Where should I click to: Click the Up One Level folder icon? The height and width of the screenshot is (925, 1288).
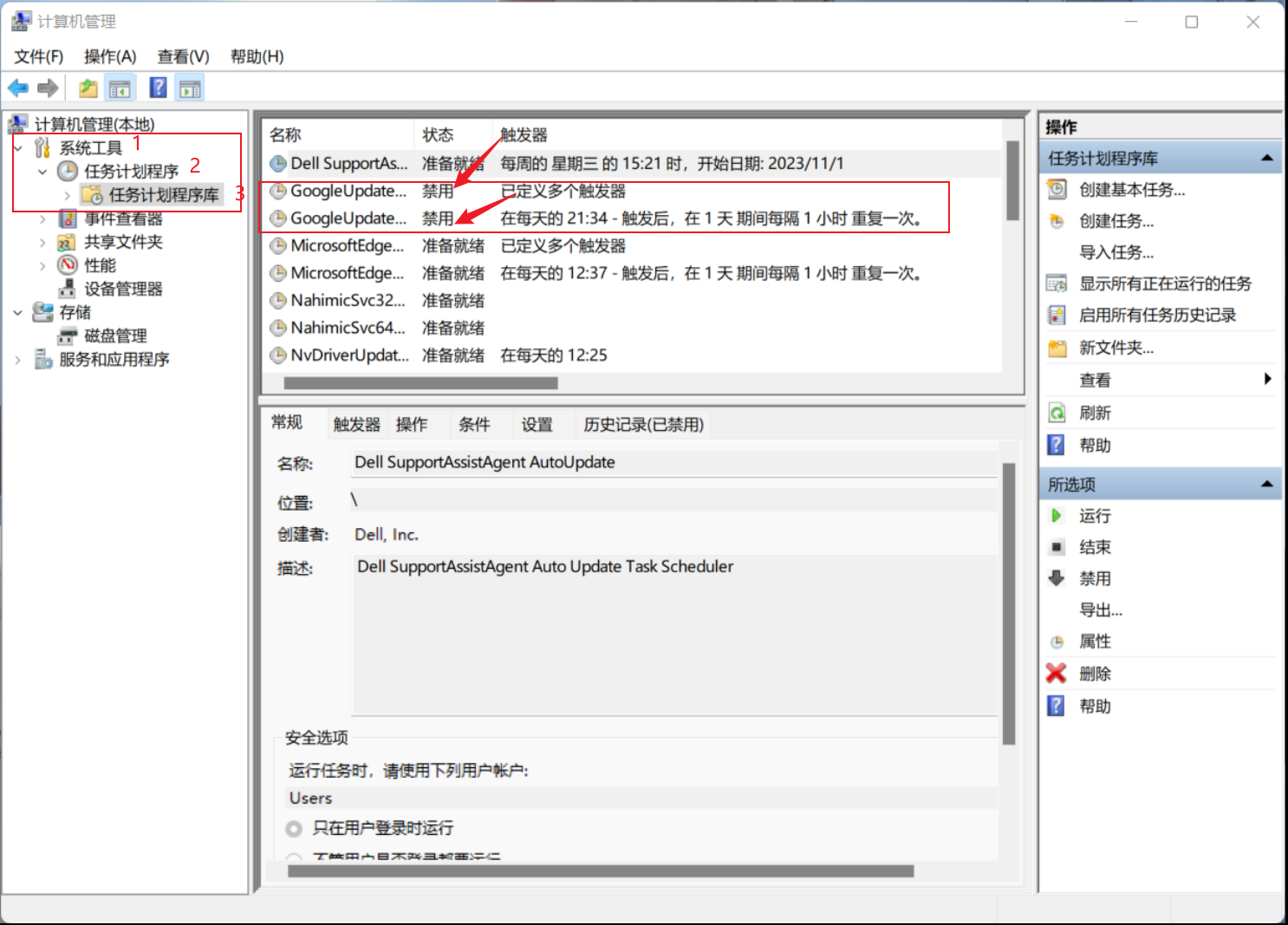88,88
